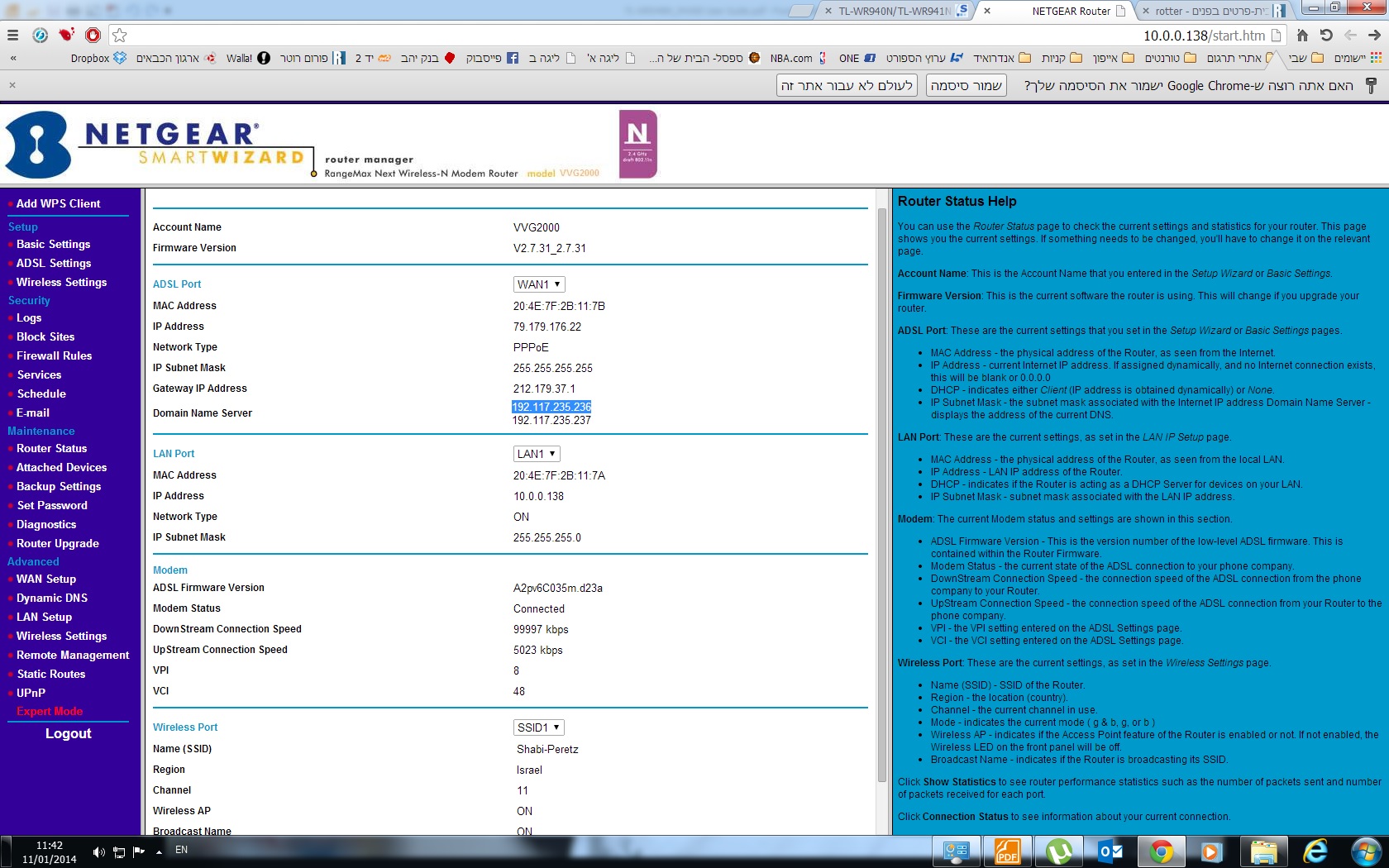Click the browser home icon
1389x868 pixels.
(x=1302, y=35)
